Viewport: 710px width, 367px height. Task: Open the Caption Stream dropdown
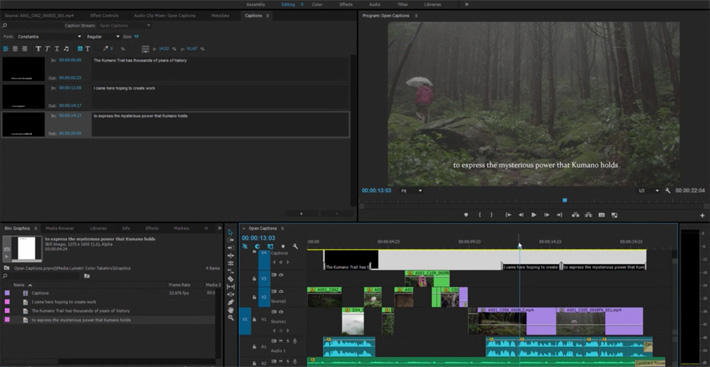coord(124,26)
